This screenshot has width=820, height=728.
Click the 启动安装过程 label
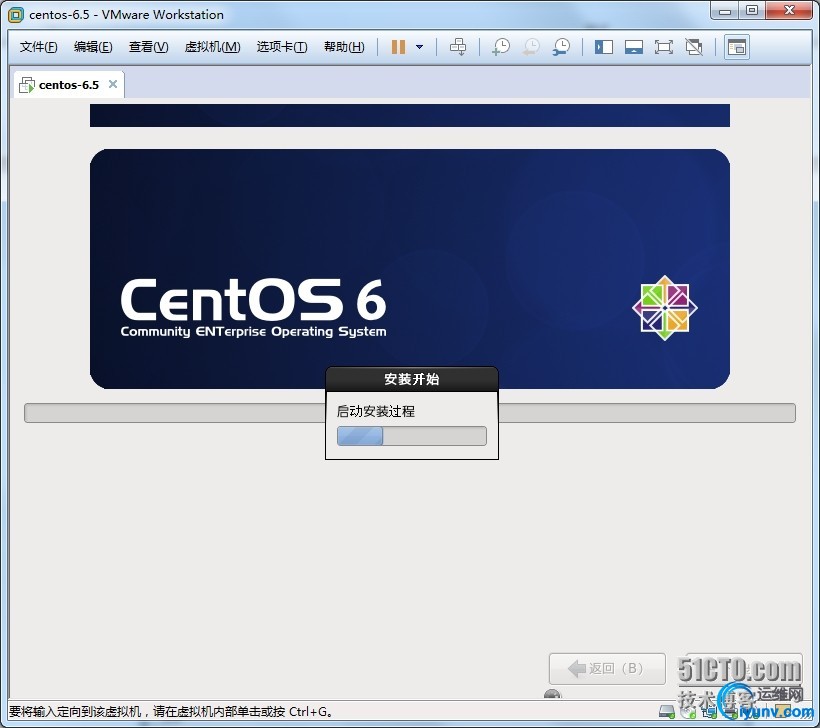pyautogui.click(x=375, y=412)
